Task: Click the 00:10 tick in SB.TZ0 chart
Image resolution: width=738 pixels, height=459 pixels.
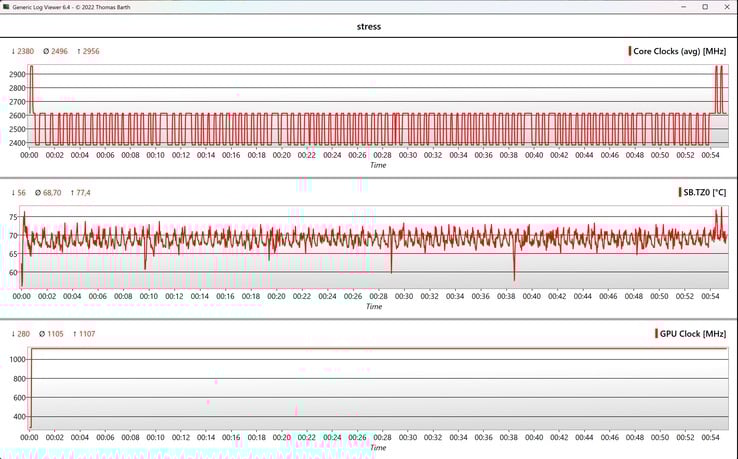Action: [x=149, y=296]
